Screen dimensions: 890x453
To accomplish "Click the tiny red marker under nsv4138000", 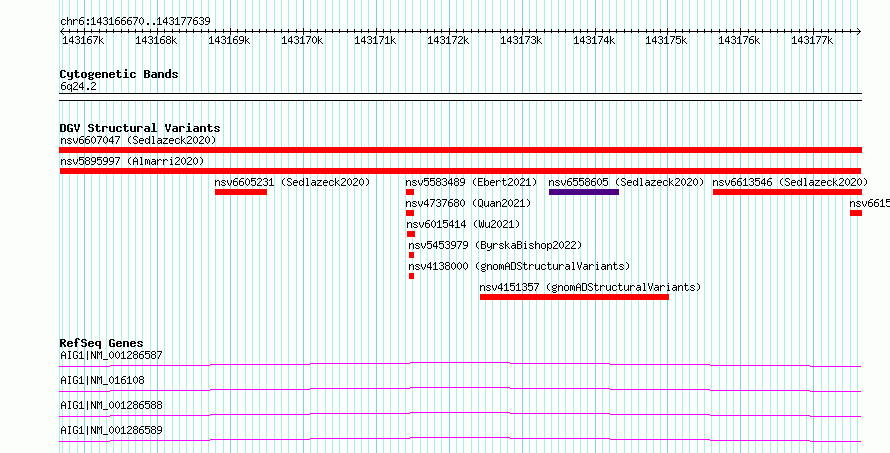I will pos(412,276).
